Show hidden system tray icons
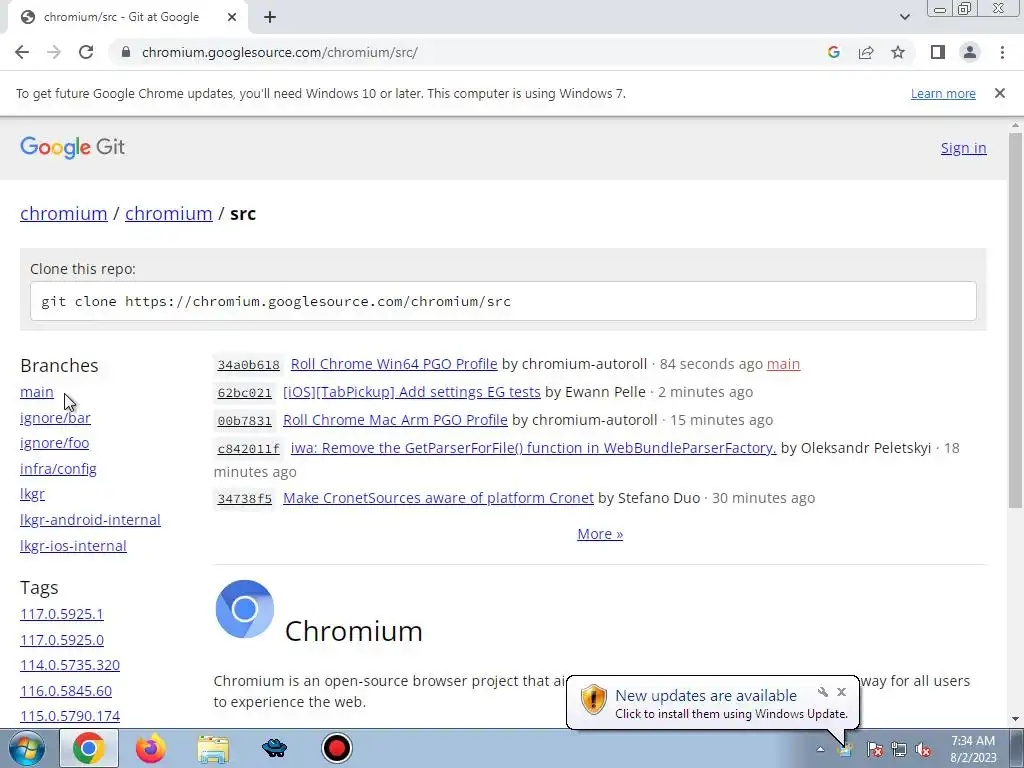Screen dimensions: 1024x768 pyautogui.click(x=820, y=749)
